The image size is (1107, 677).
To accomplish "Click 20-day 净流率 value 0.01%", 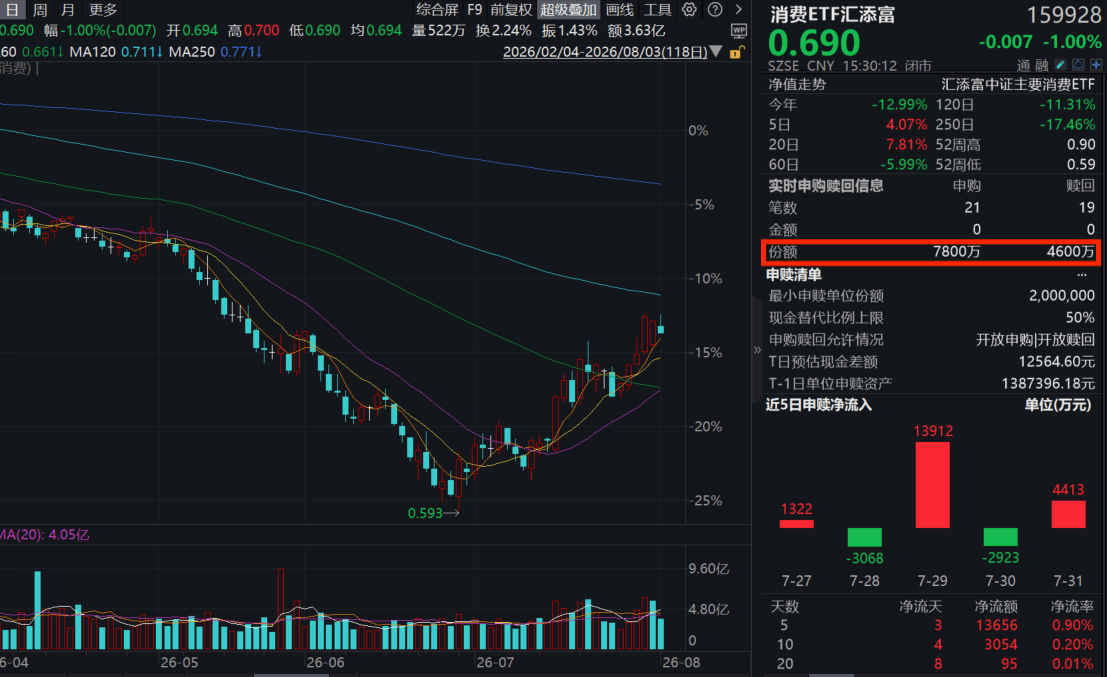I will (1072, 664).
